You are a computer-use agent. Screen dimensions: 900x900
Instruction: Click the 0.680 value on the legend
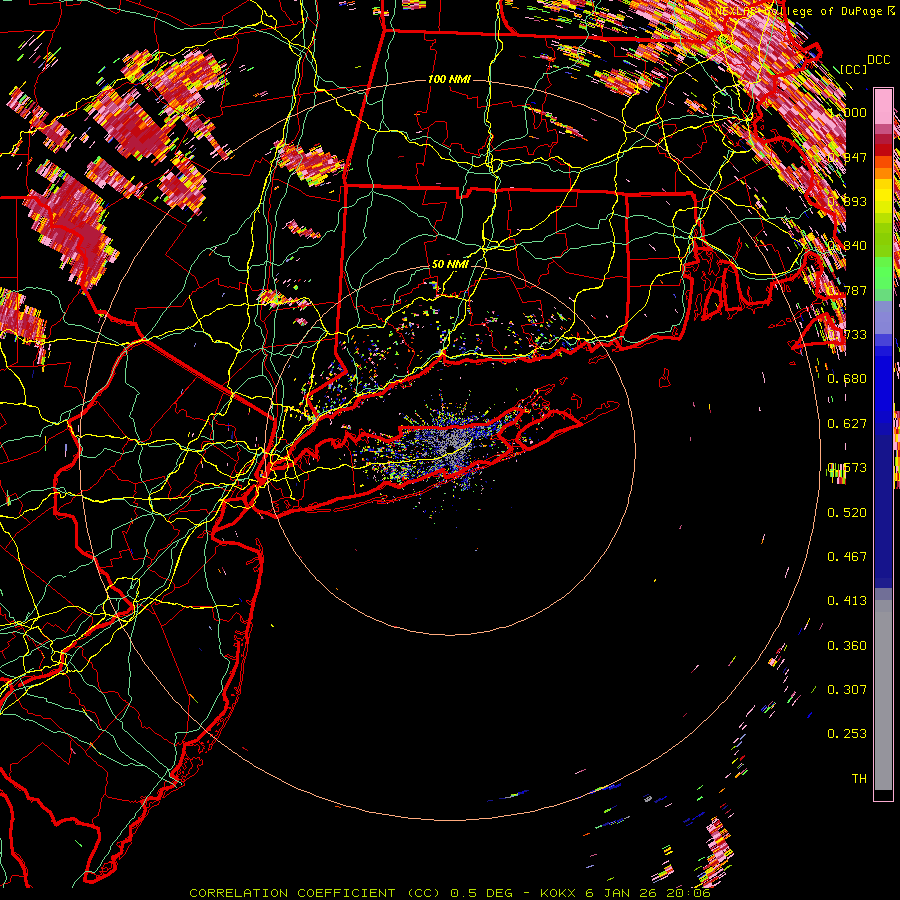[847, 379]
